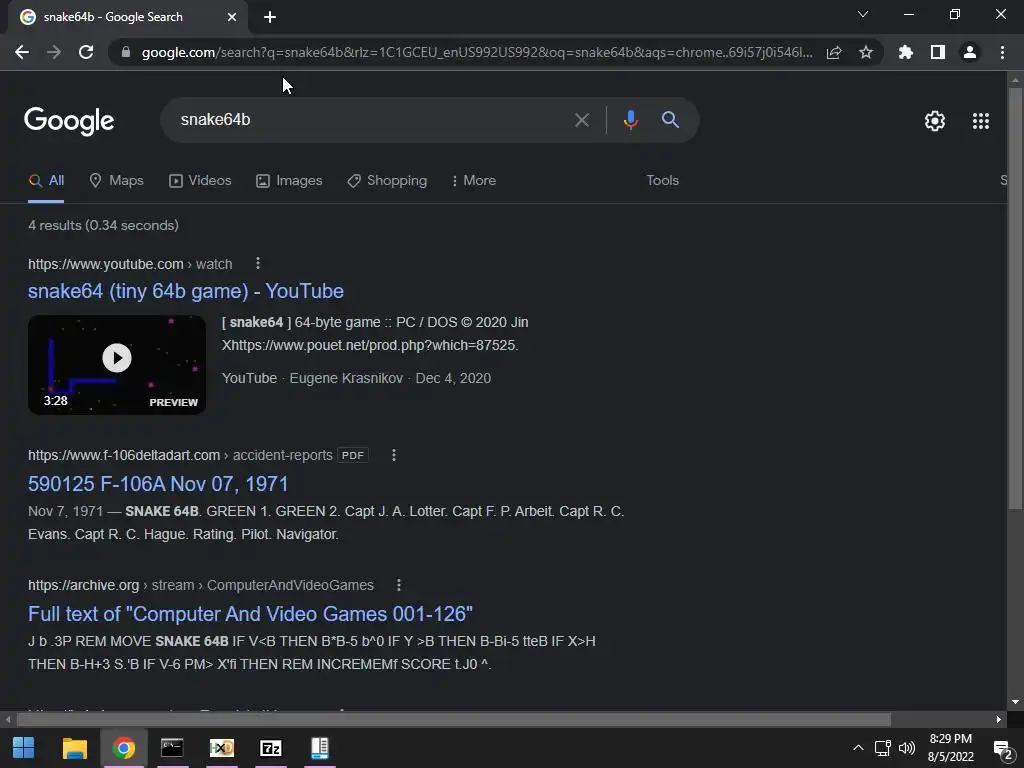Switch to the Videos tab

tap(200, 181)
